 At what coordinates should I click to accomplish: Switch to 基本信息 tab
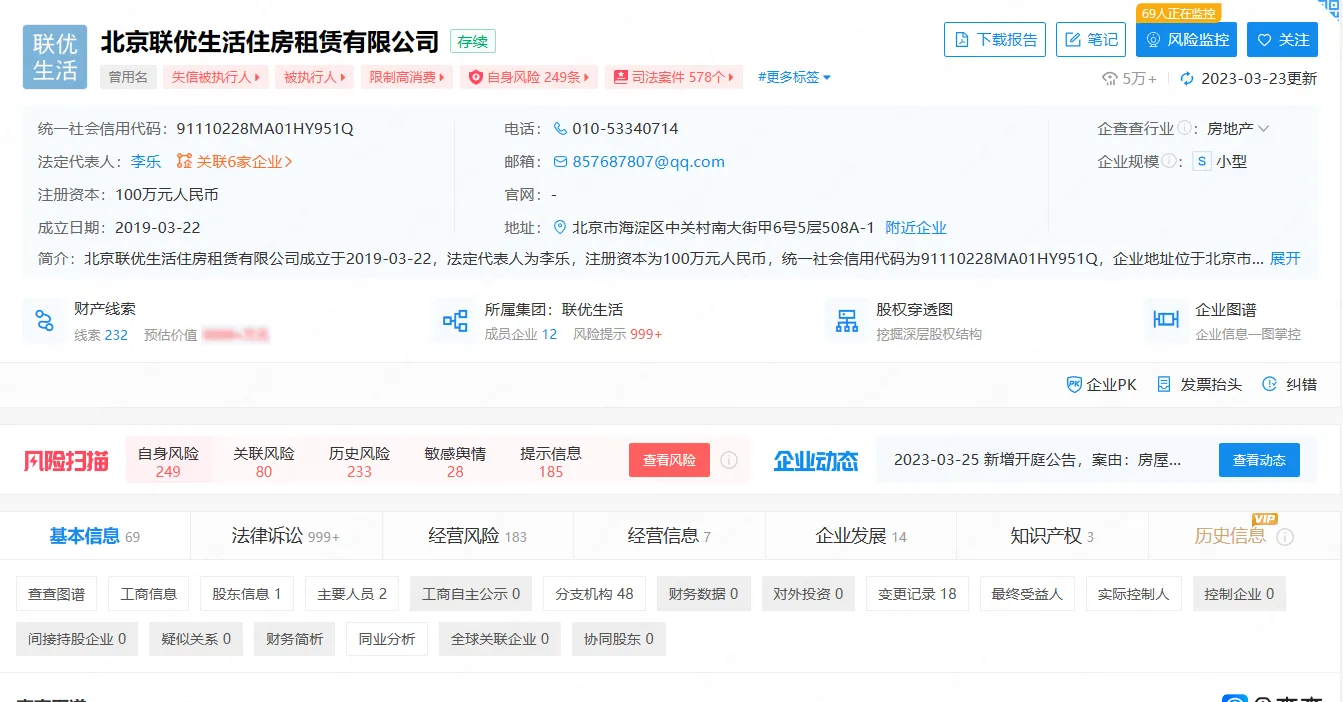(95, 536)
